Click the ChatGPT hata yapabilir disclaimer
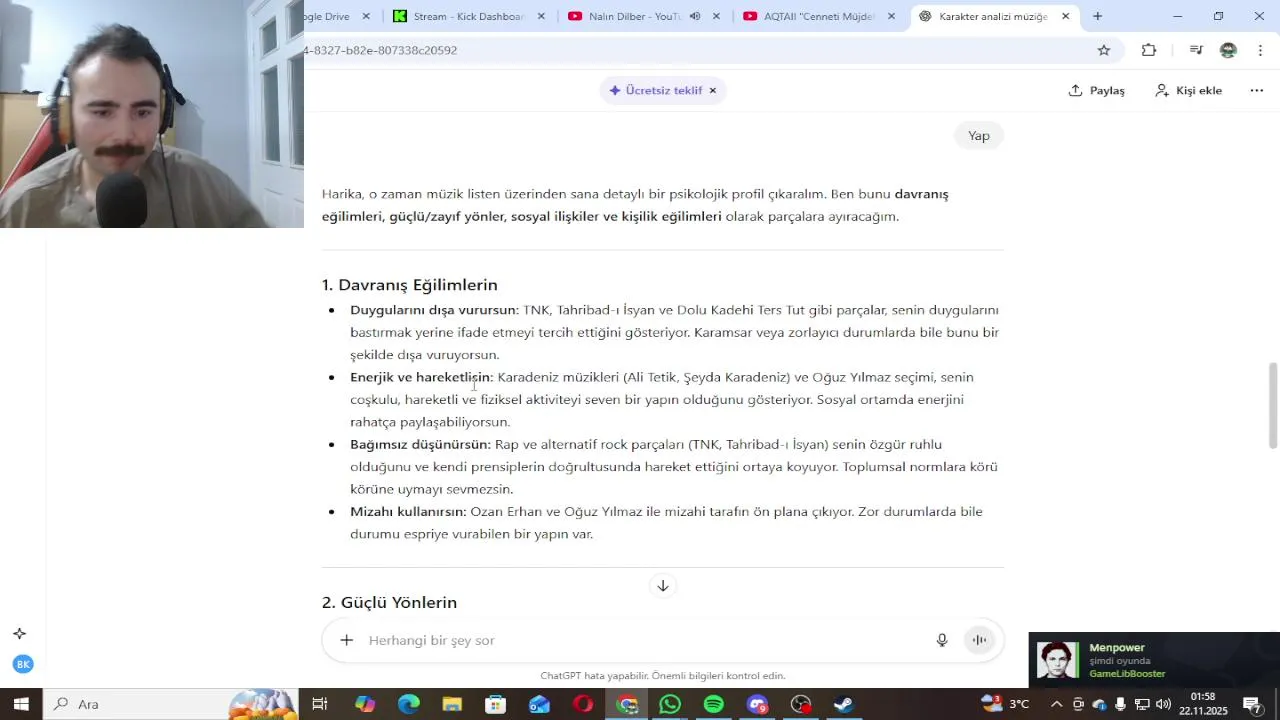1280x720 pixels. pos(662,676)
